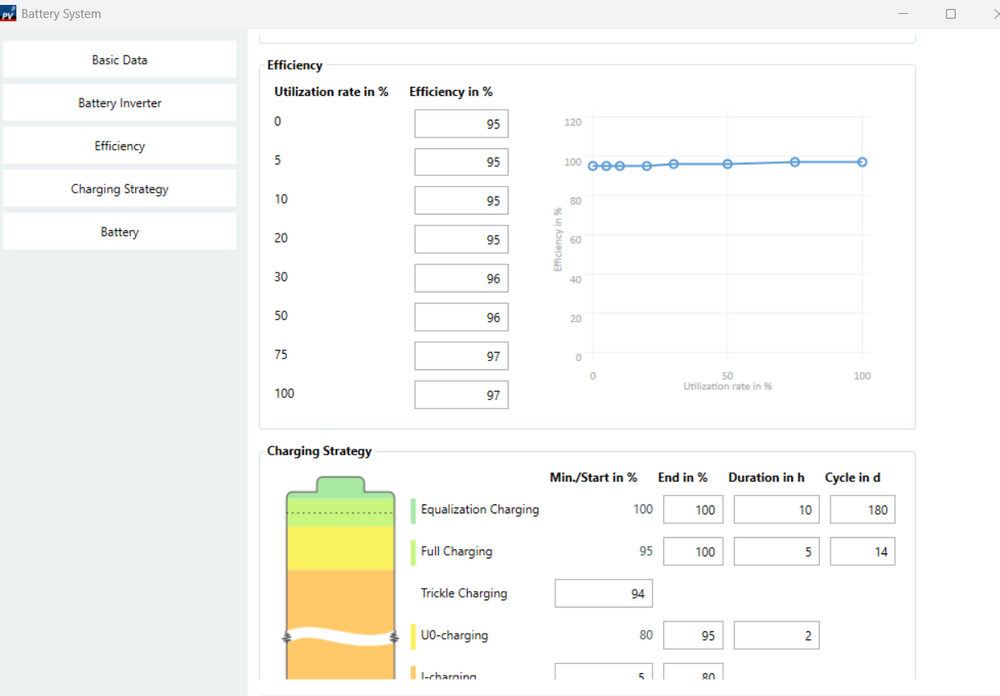This screenshot has width=1000, height=696.
Task: Click efficiency field for 0% utilization
Action: (461, 124)
